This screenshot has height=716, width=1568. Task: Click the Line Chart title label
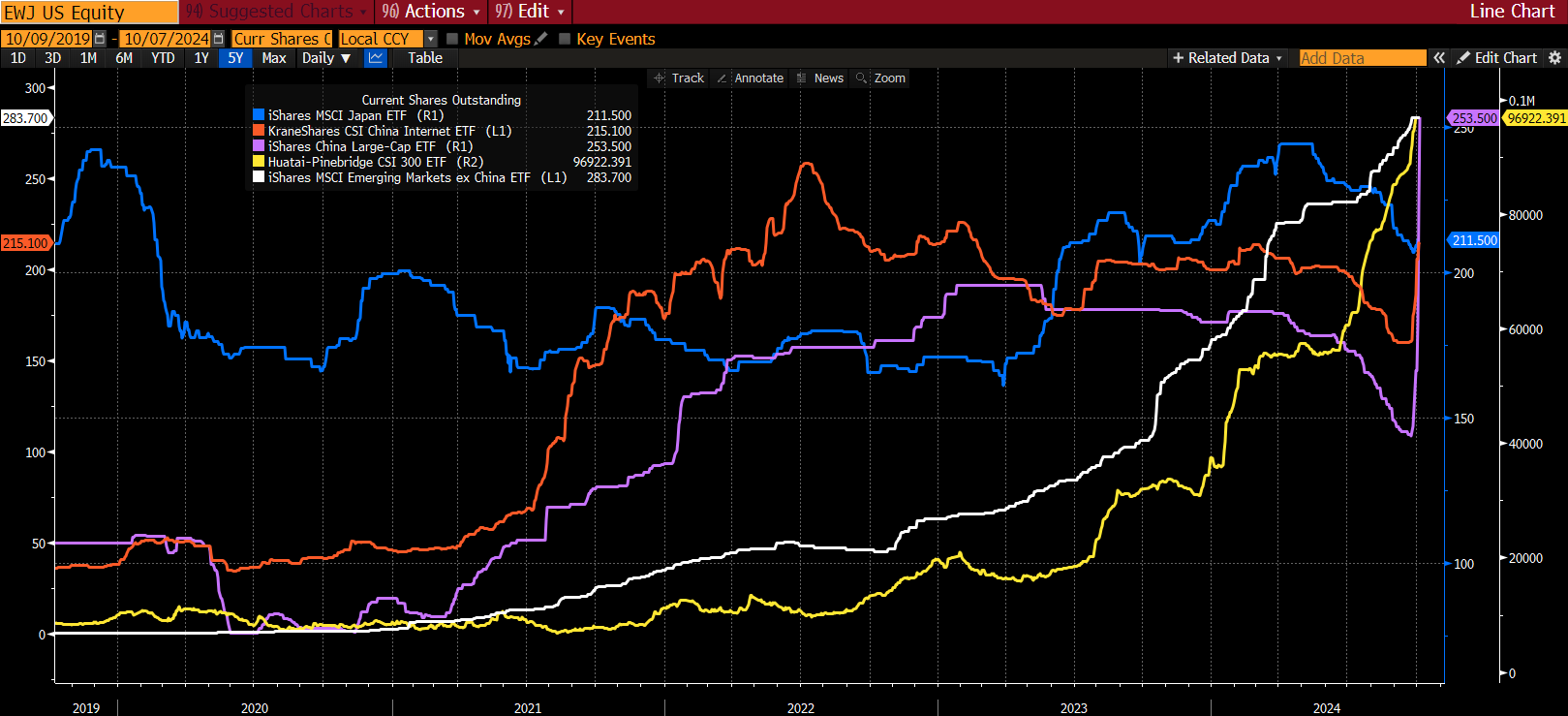[x=1512, y=12]
